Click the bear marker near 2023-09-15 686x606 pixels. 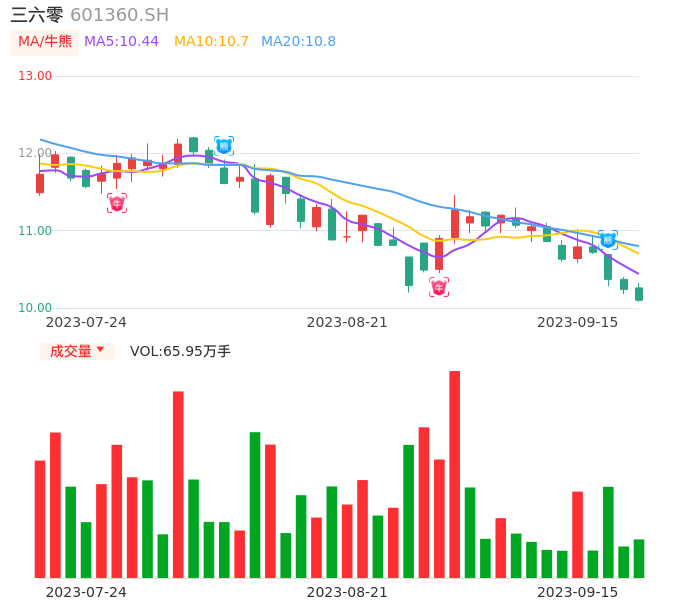pyautogui.click(x=608, y=240)
